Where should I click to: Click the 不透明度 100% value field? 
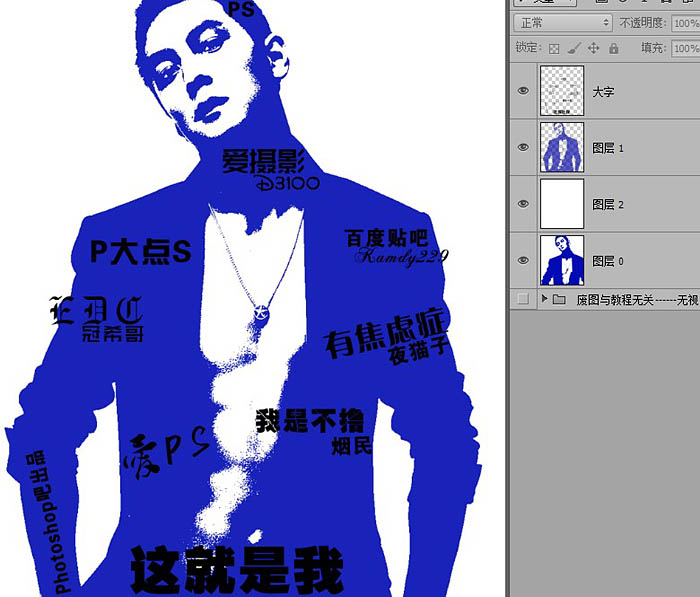[x=686, y=23]
